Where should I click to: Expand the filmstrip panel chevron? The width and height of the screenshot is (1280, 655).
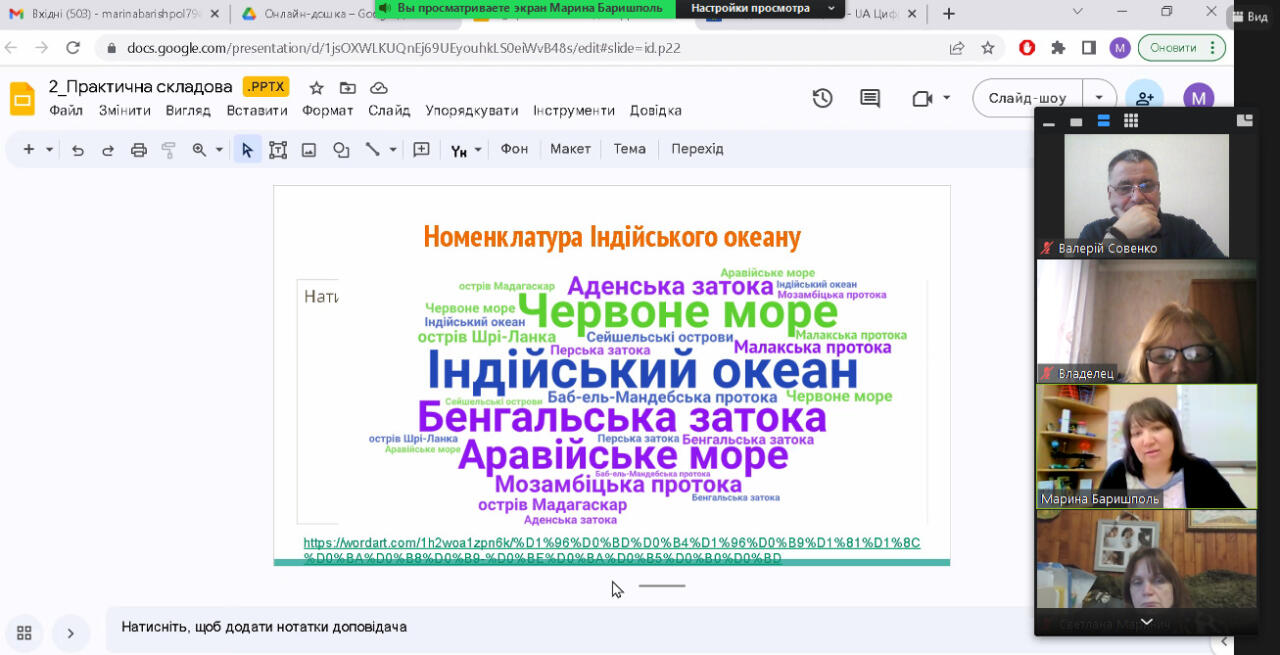click(x=71, y=633)
